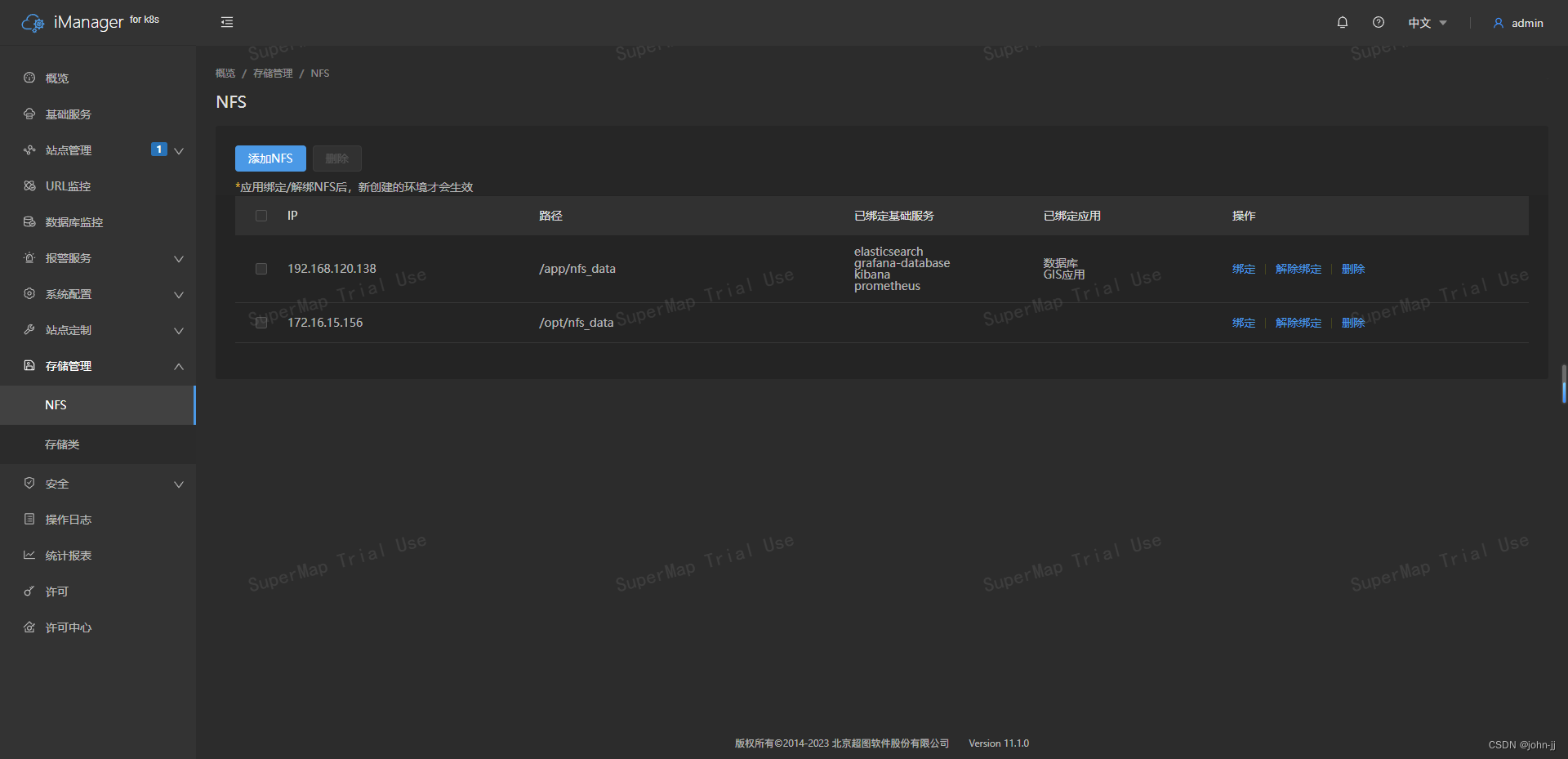Check the select-all checkbox in table header
The width and height of the screenshot is (1568, 759).
pyautogui.click(x=261, y=215)
